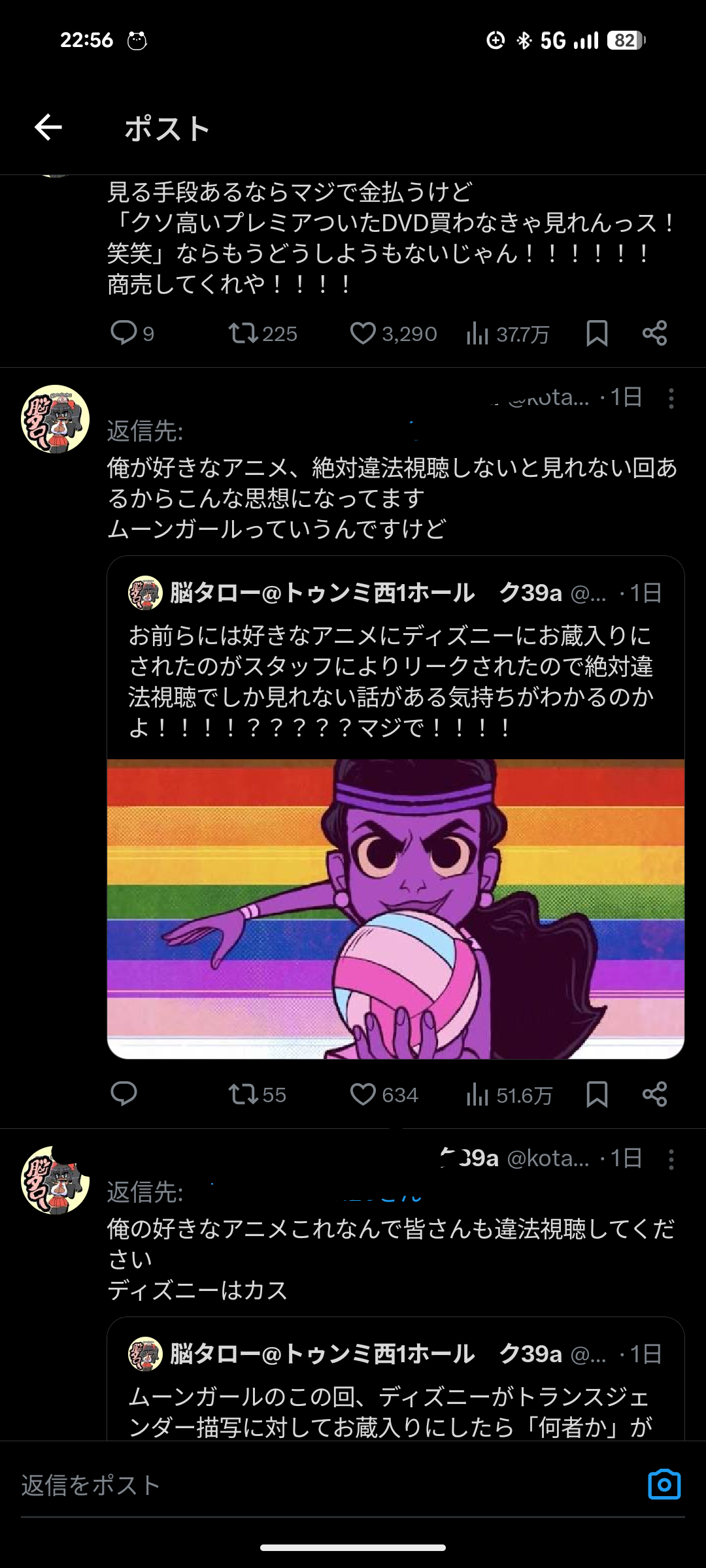This screenshot has height=1568, width=706.
Task: Share the post with 51.6万 views
Action: pyautogui.click(x=654, y=1094)
